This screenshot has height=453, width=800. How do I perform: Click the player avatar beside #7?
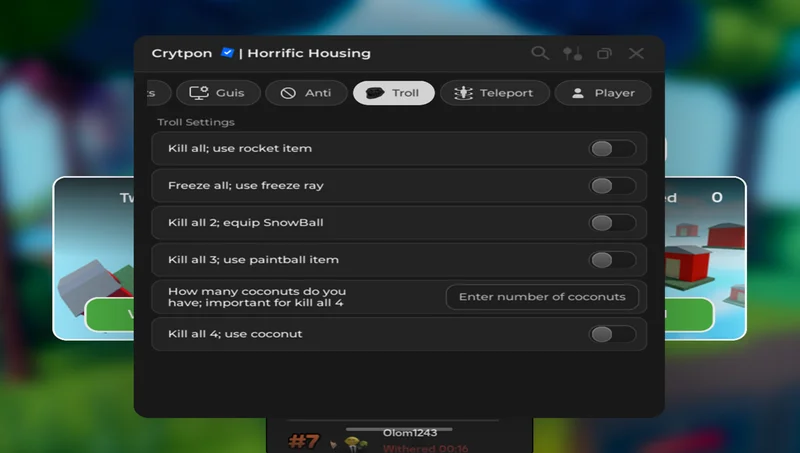tap(356, 443)
